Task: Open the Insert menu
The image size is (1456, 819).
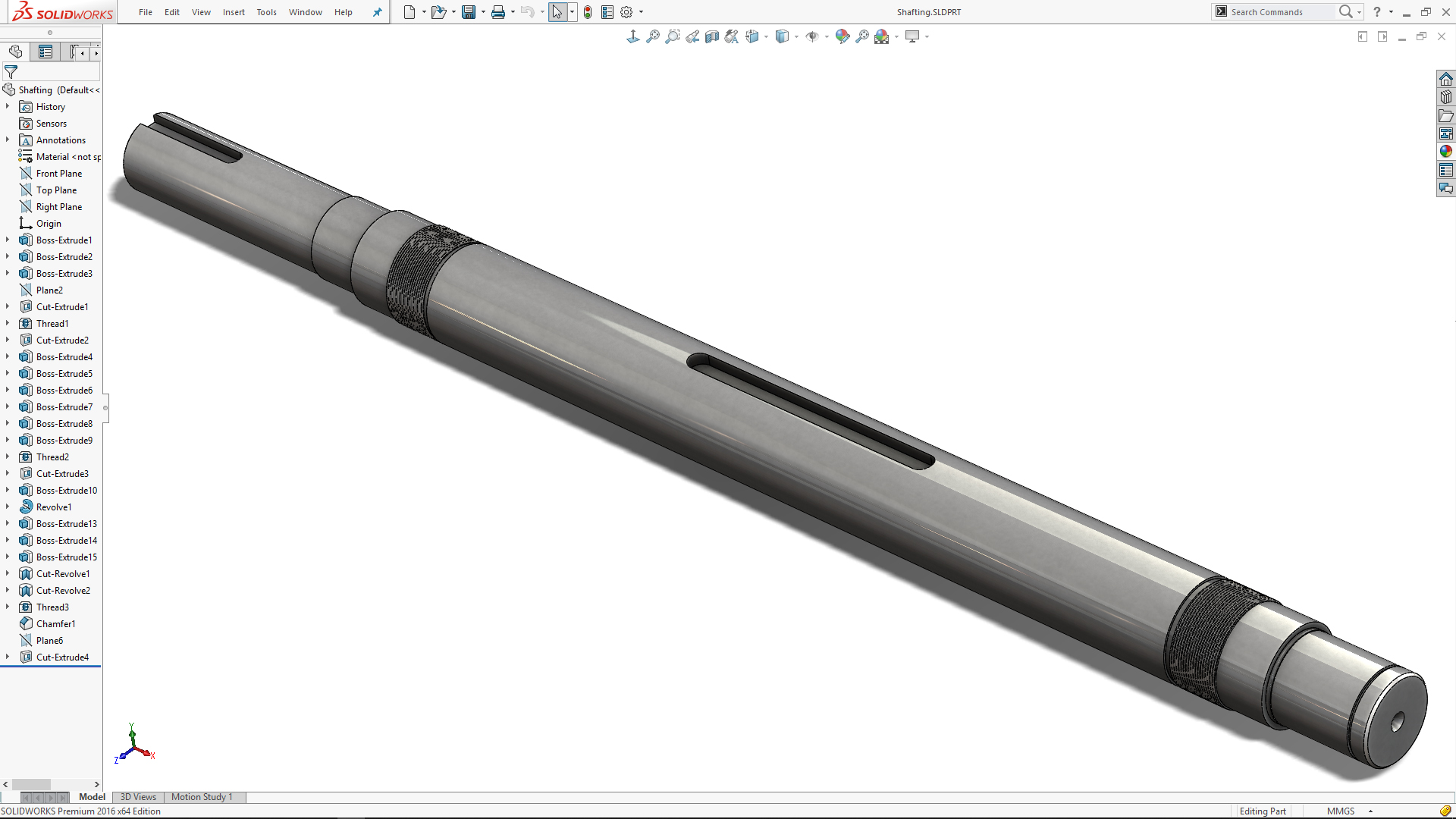Action: click(234, 12)
